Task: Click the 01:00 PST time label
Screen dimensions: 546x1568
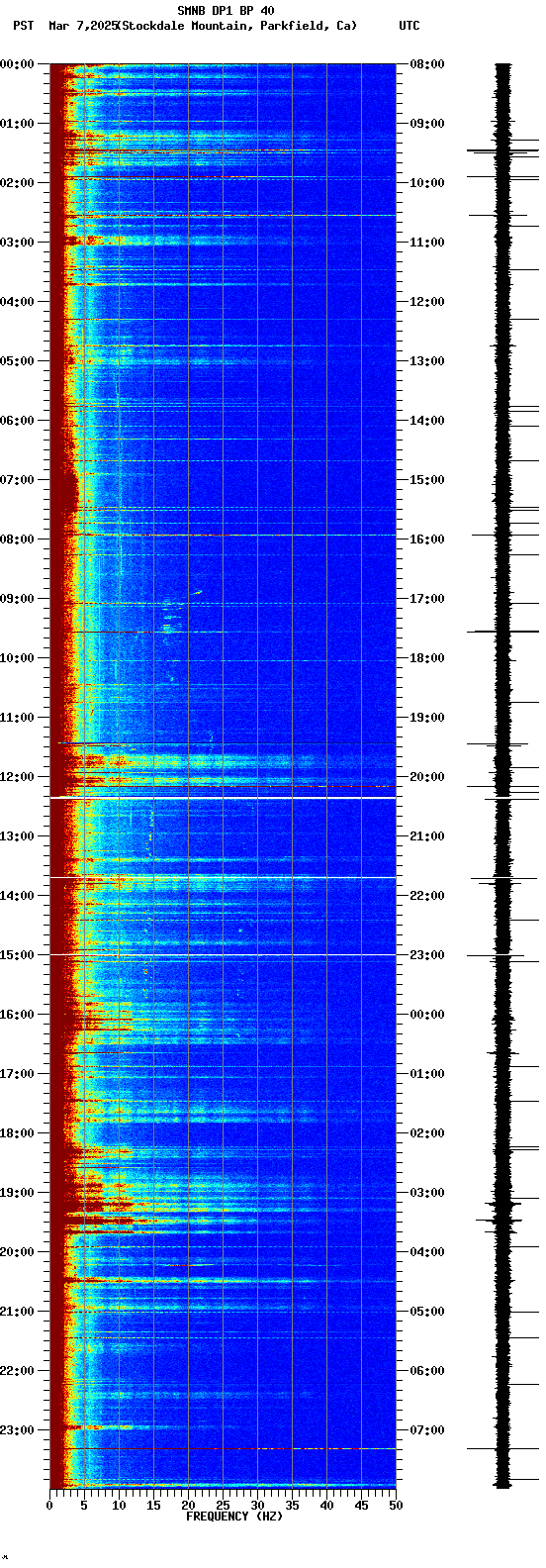Action: [16, 124]
